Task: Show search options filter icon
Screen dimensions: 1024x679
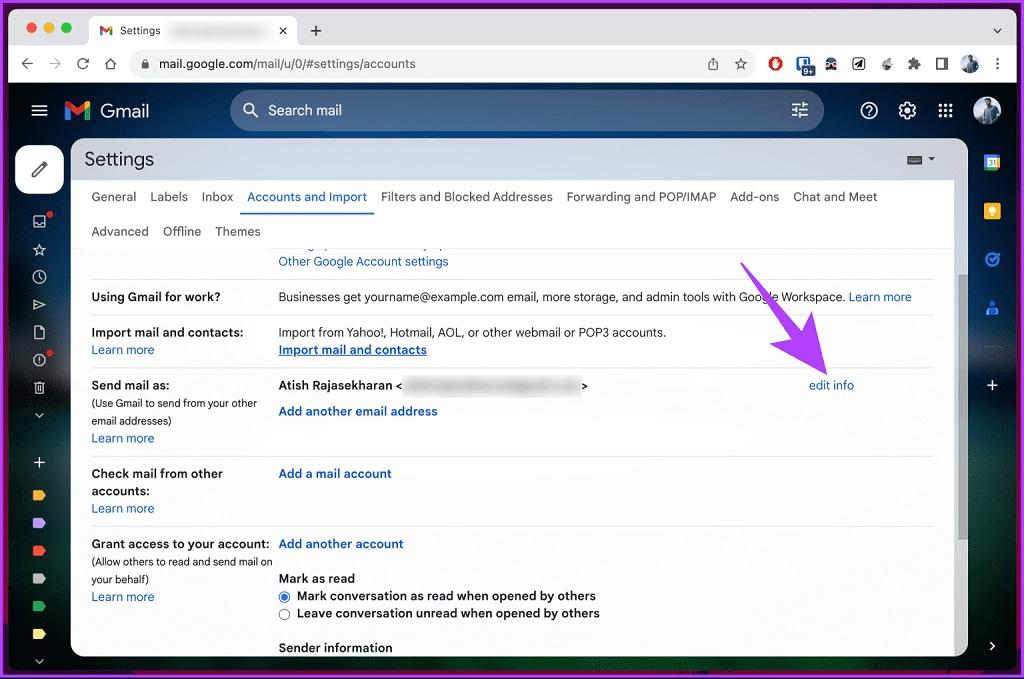Action: (x=799, y=110)
